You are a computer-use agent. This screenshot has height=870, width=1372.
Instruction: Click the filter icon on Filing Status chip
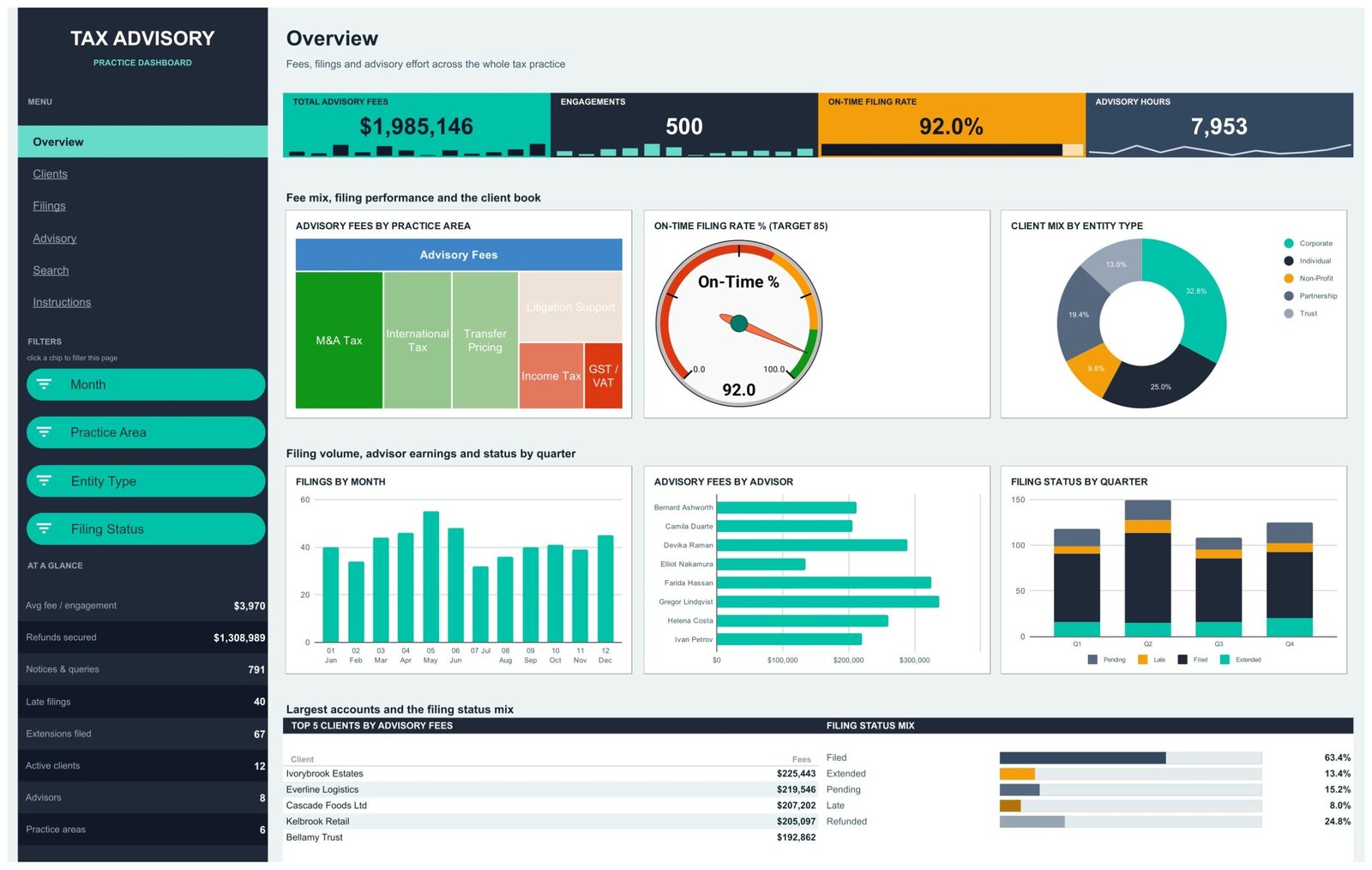click(44, 529)
